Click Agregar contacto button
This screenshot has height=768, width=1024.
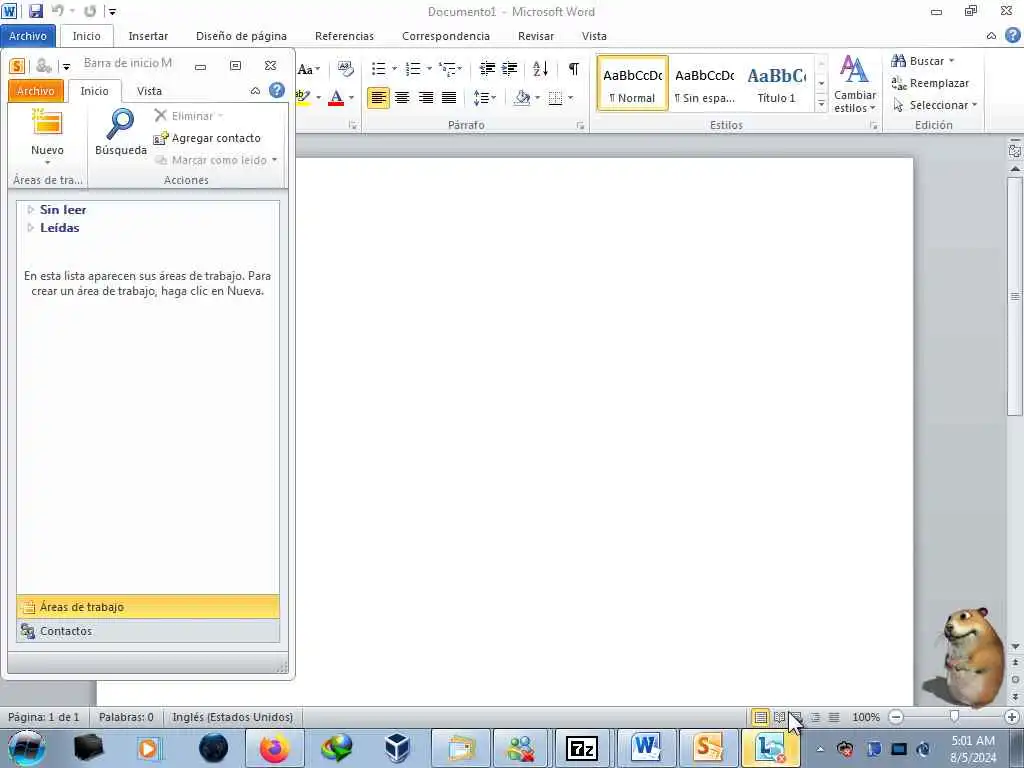(207, 138)
